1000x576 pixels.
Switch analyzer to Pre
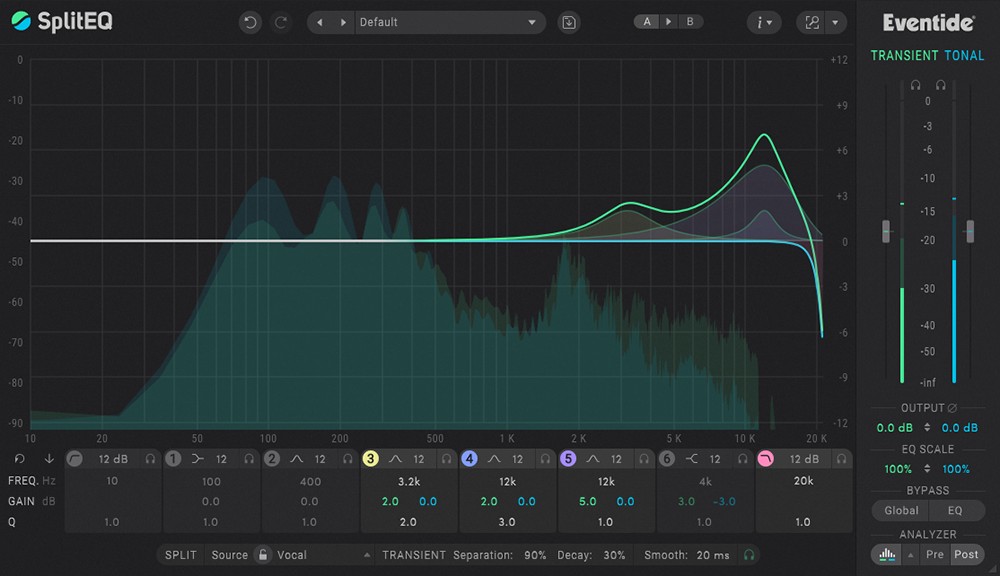[934, 554]
